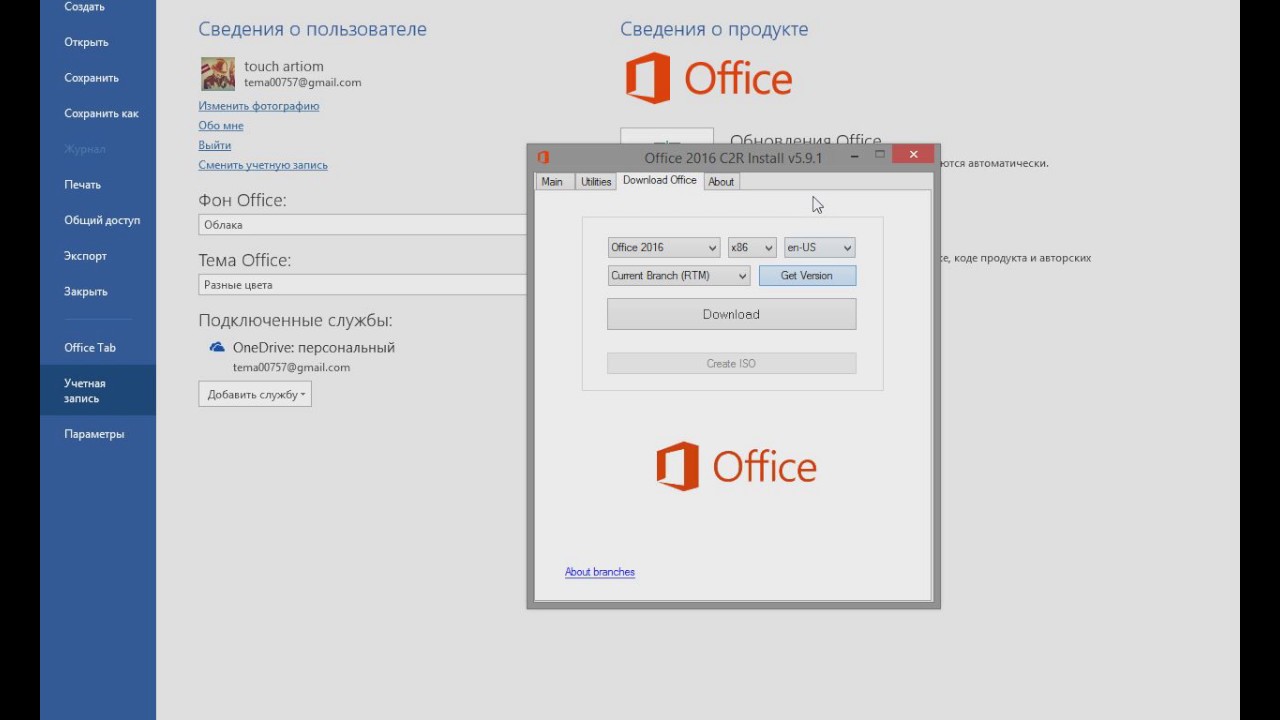Minimize the Office 2016 C2R Install window
The image size is (1280, 720).
[x=855, y=156]
